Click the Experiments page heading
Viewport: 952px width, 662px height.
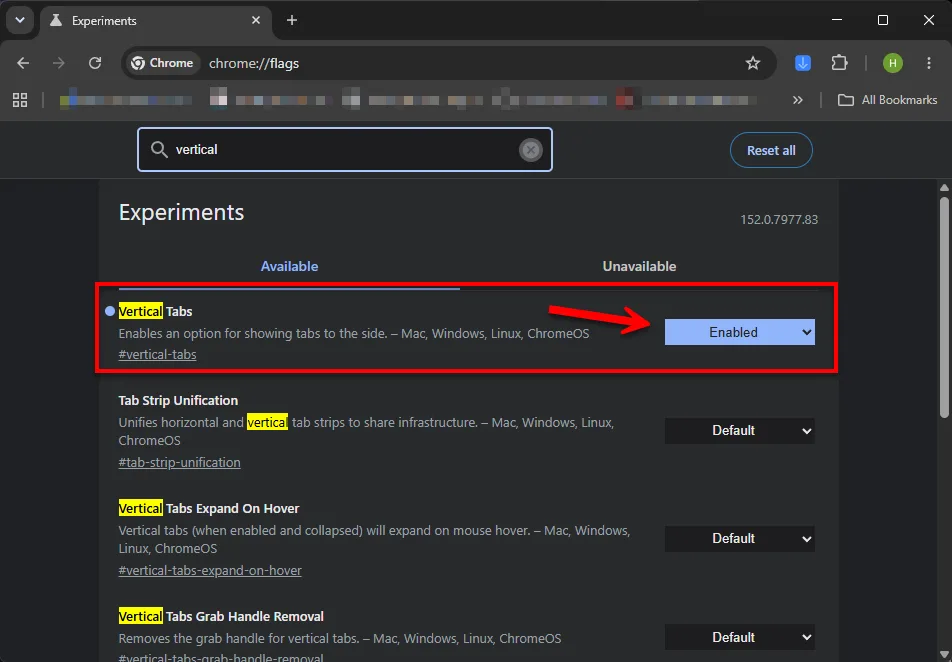point(182,213)
